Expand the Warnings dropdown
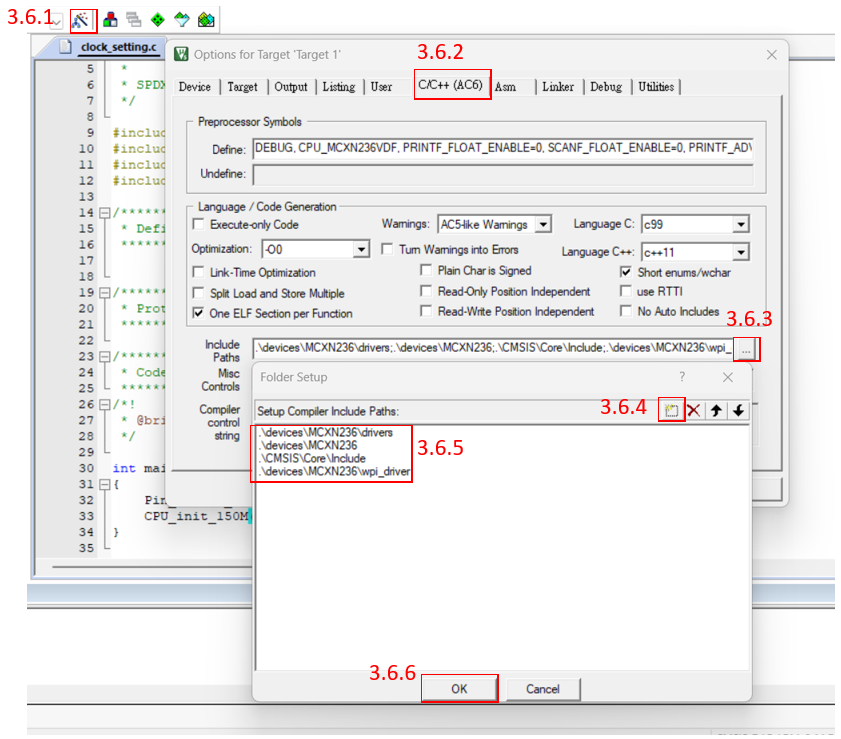 point(543,225)
